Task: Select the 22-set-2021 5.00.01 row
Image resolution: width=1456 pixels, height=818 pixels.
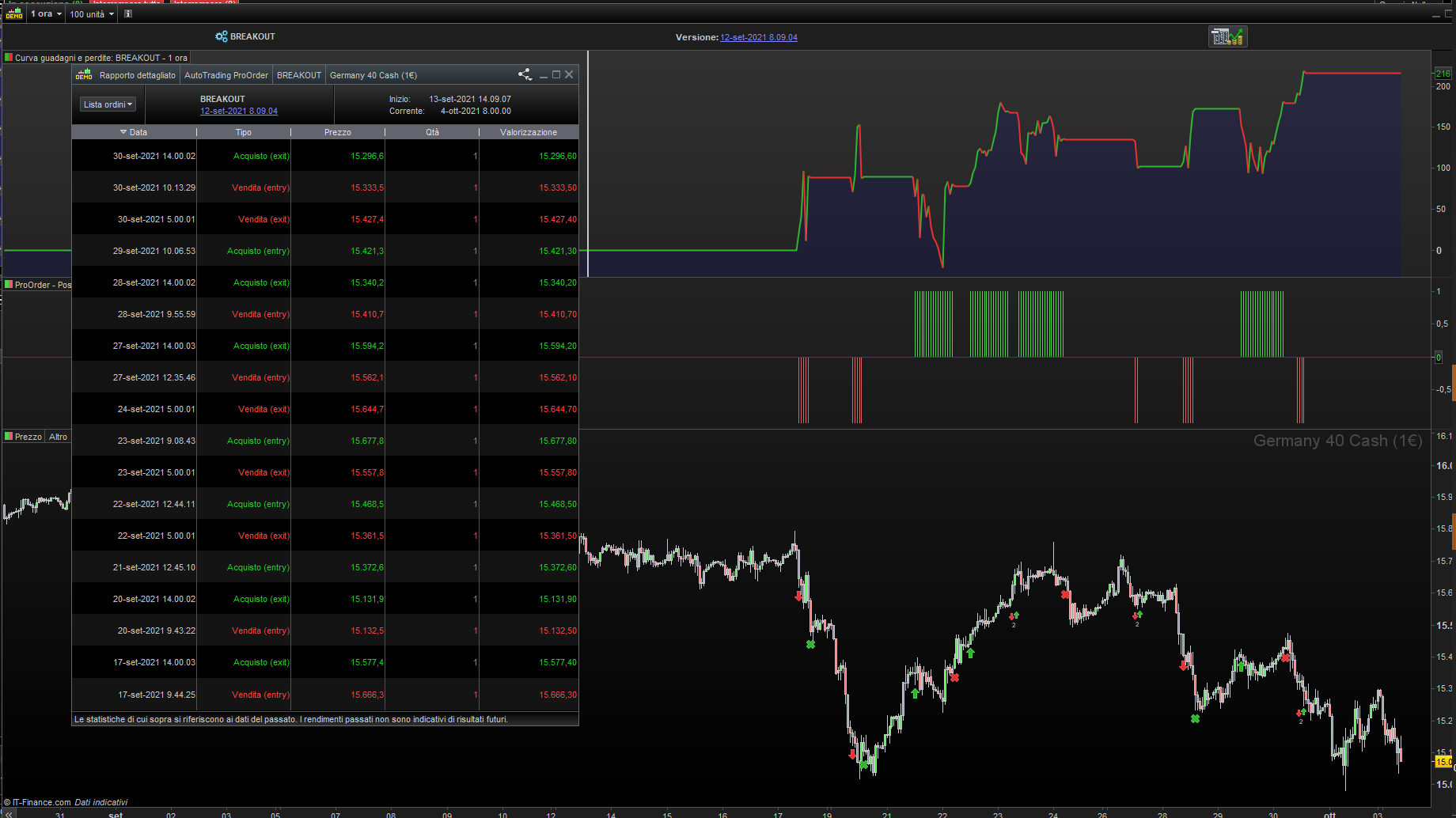Action: 325,536
